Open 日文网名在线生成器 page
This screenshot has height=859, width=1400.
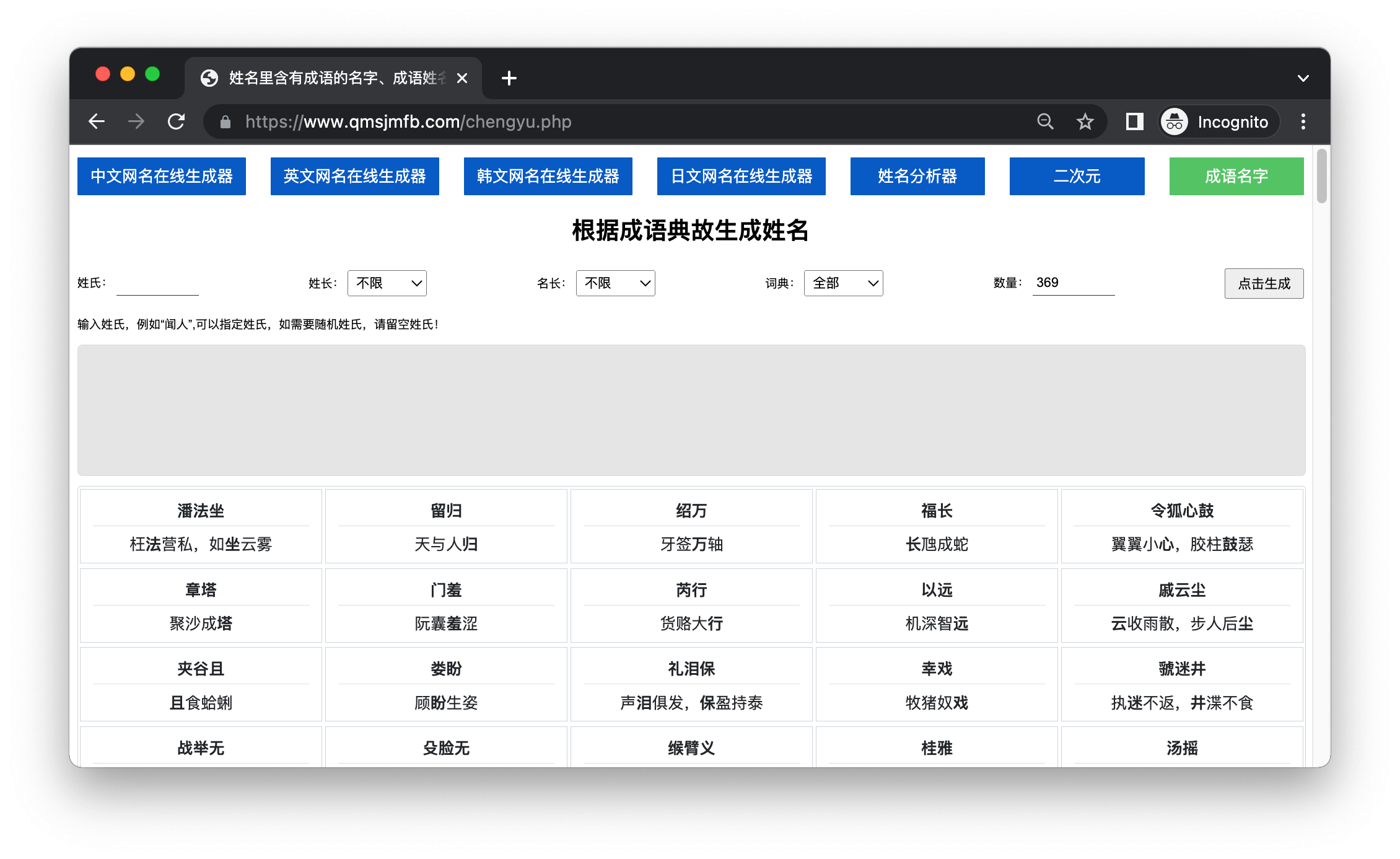coord(742,176)
